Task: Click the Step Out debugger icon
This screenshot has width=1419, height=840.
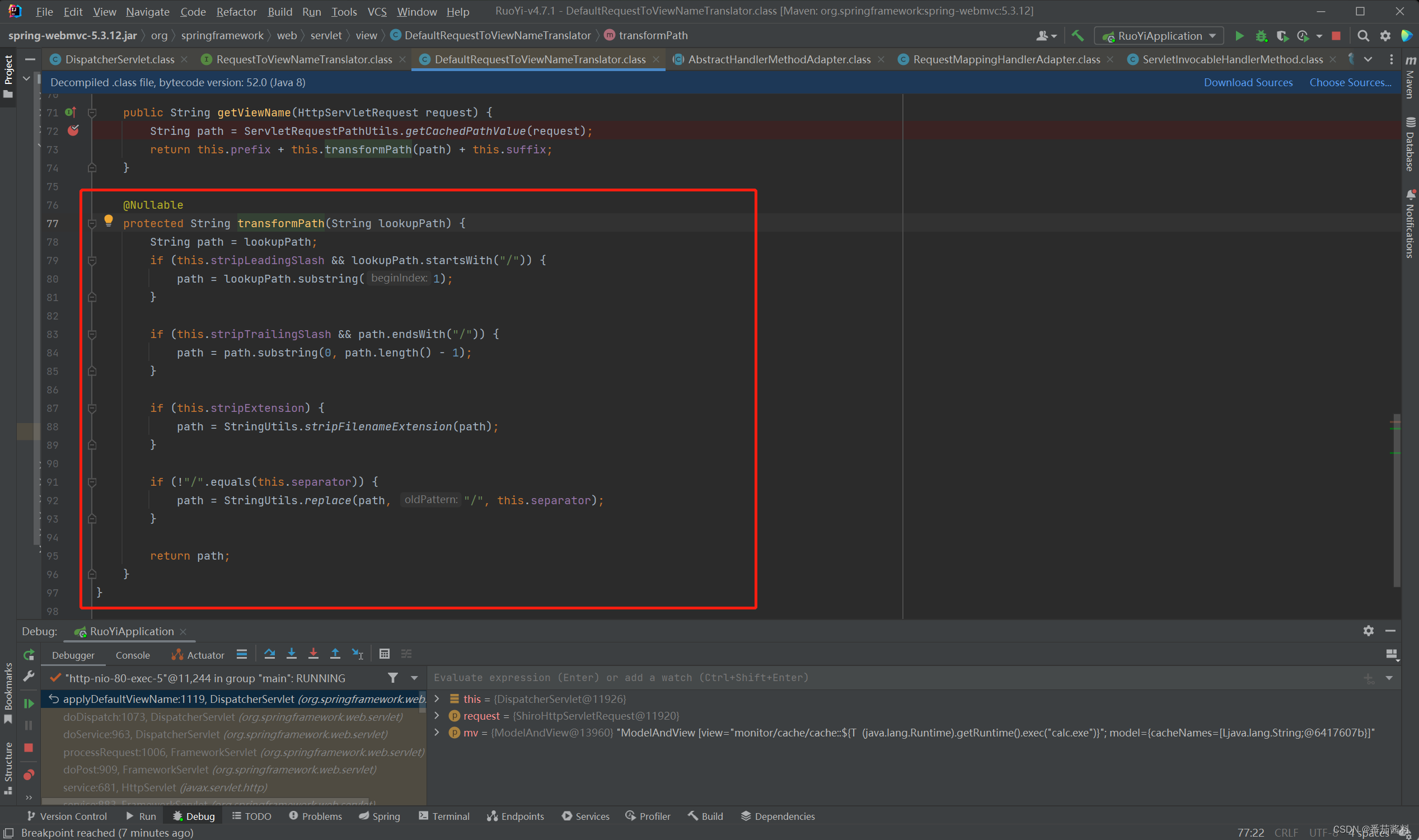Action: 335,654
